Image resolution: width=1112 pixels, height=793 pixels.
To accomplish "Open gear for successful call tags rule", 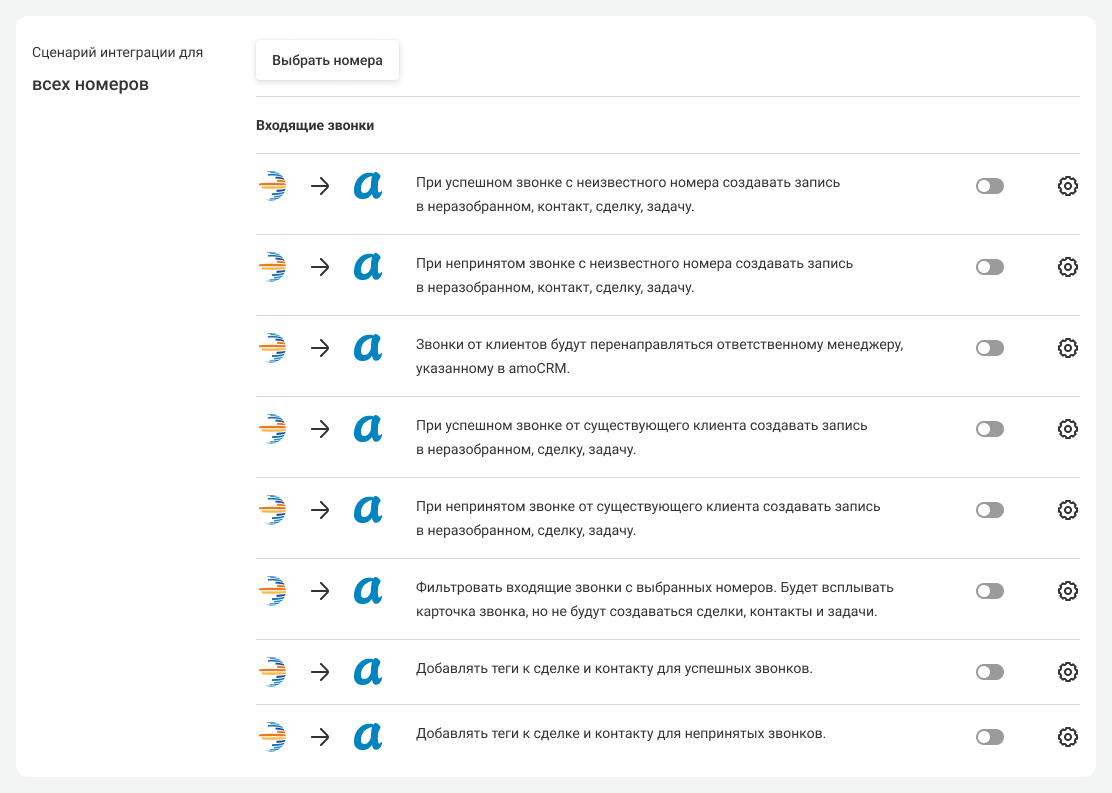I will pos(1067,672).
